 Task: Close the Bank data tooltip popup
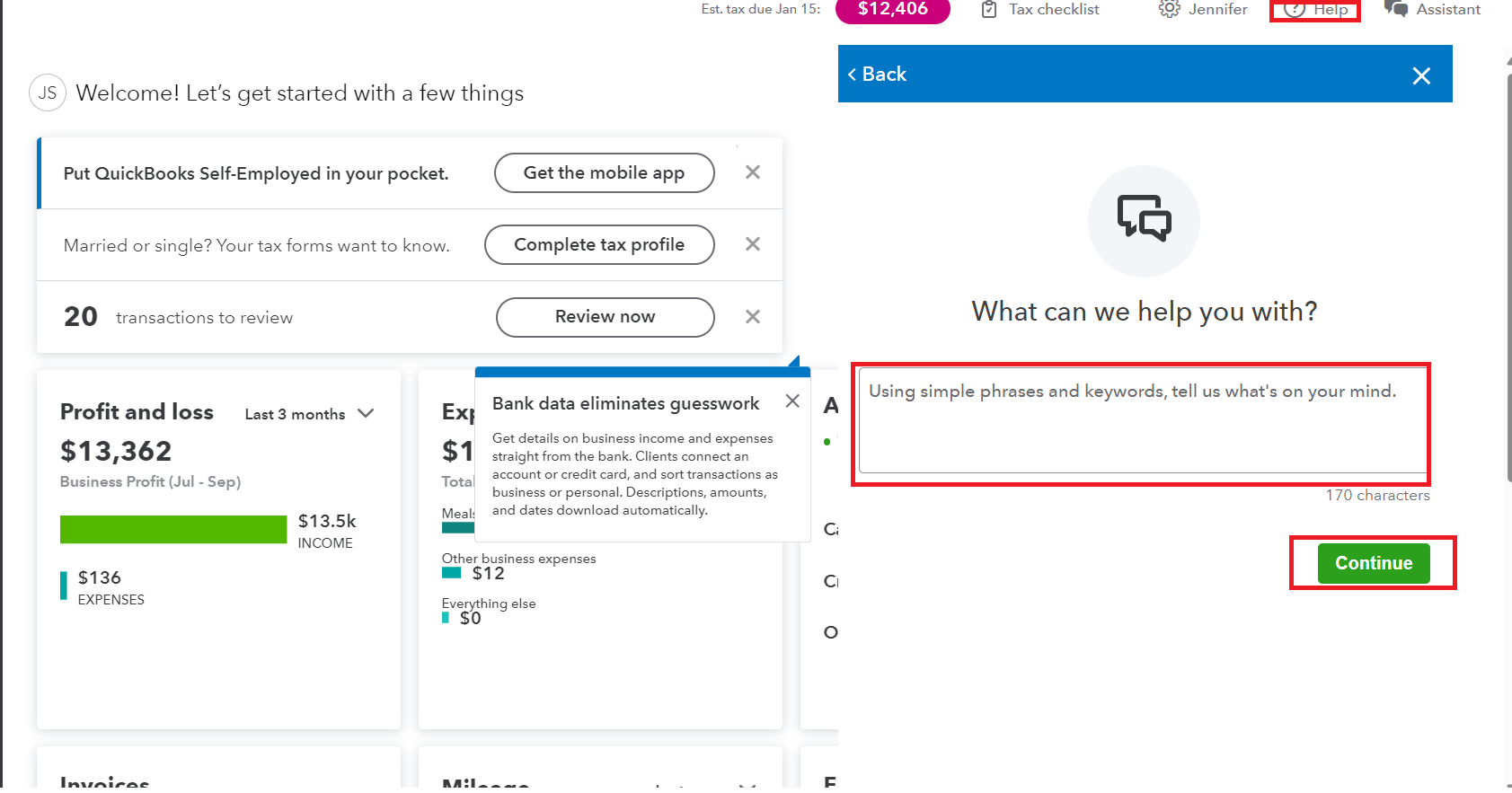click(792, 401)
